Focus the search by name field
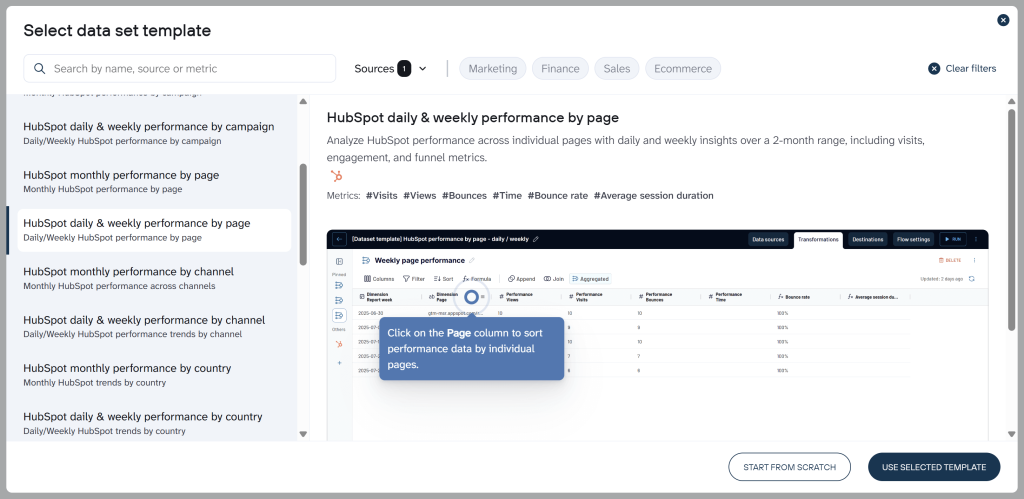1024x499 pixels. (180, 69)
